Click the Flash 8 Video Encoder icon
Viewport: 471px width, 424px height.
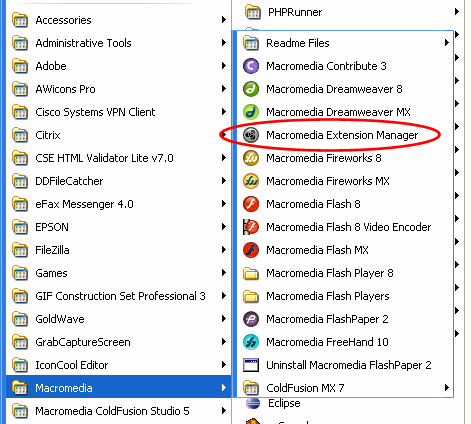(x=251, y=227)
